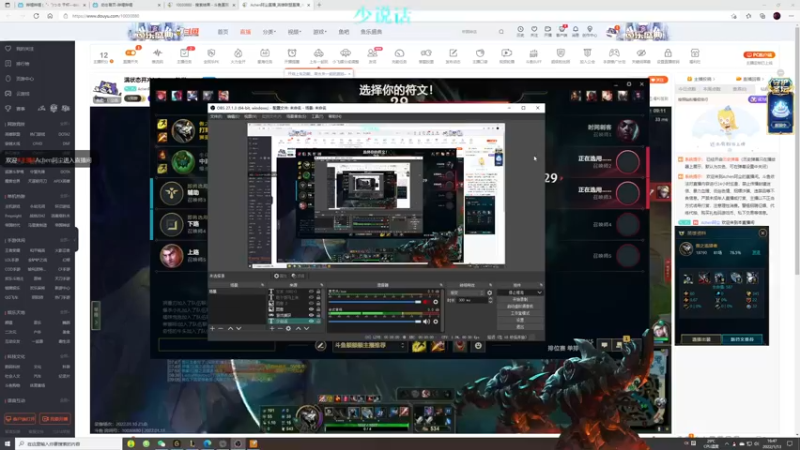Adjust the desktop audio volume slider in OBS mixer
This screenshot has width=800, height=450.
point(375,321)
